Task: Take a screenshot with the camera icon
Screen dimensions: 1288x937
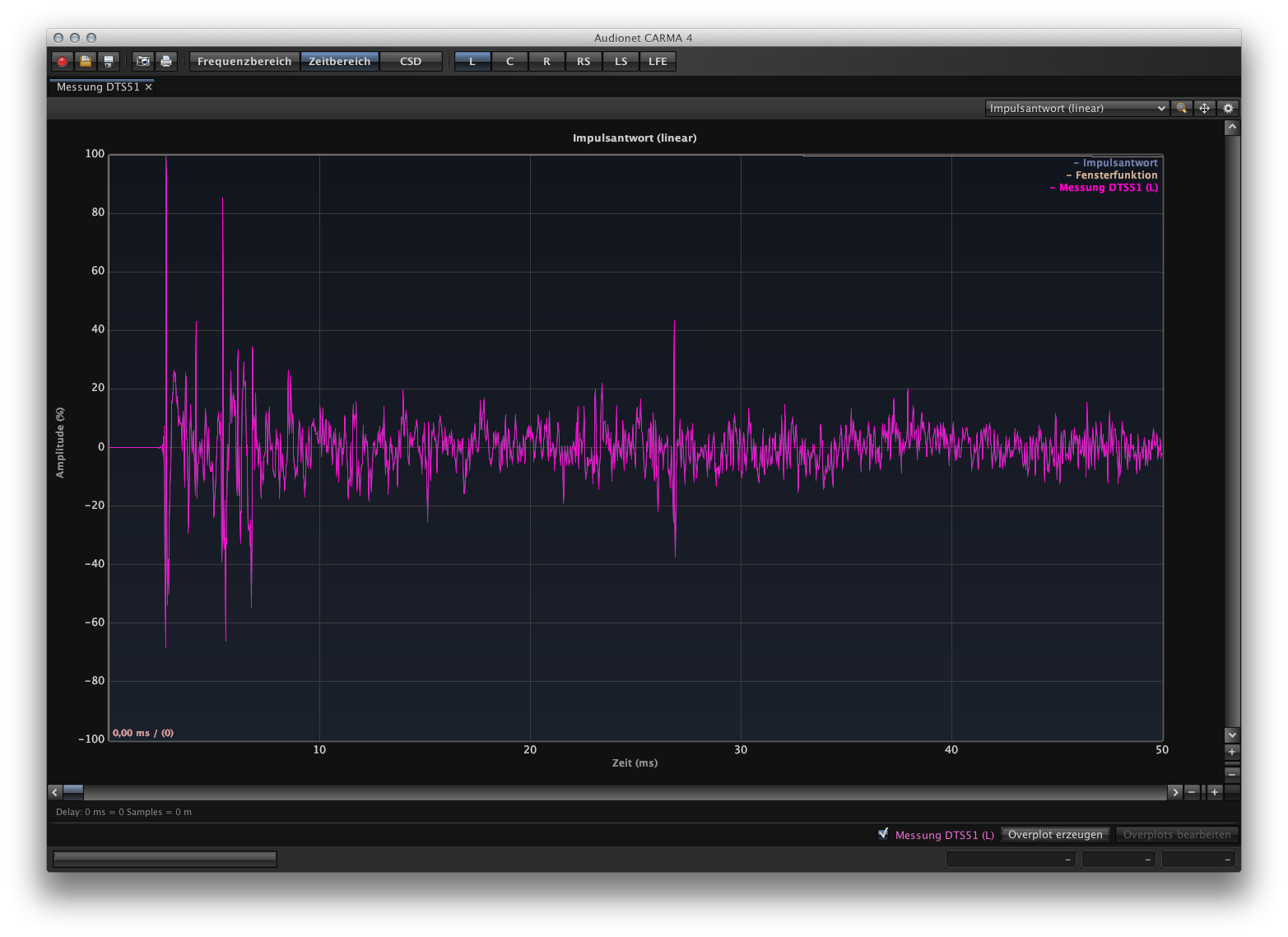Action: click(143, 62)
